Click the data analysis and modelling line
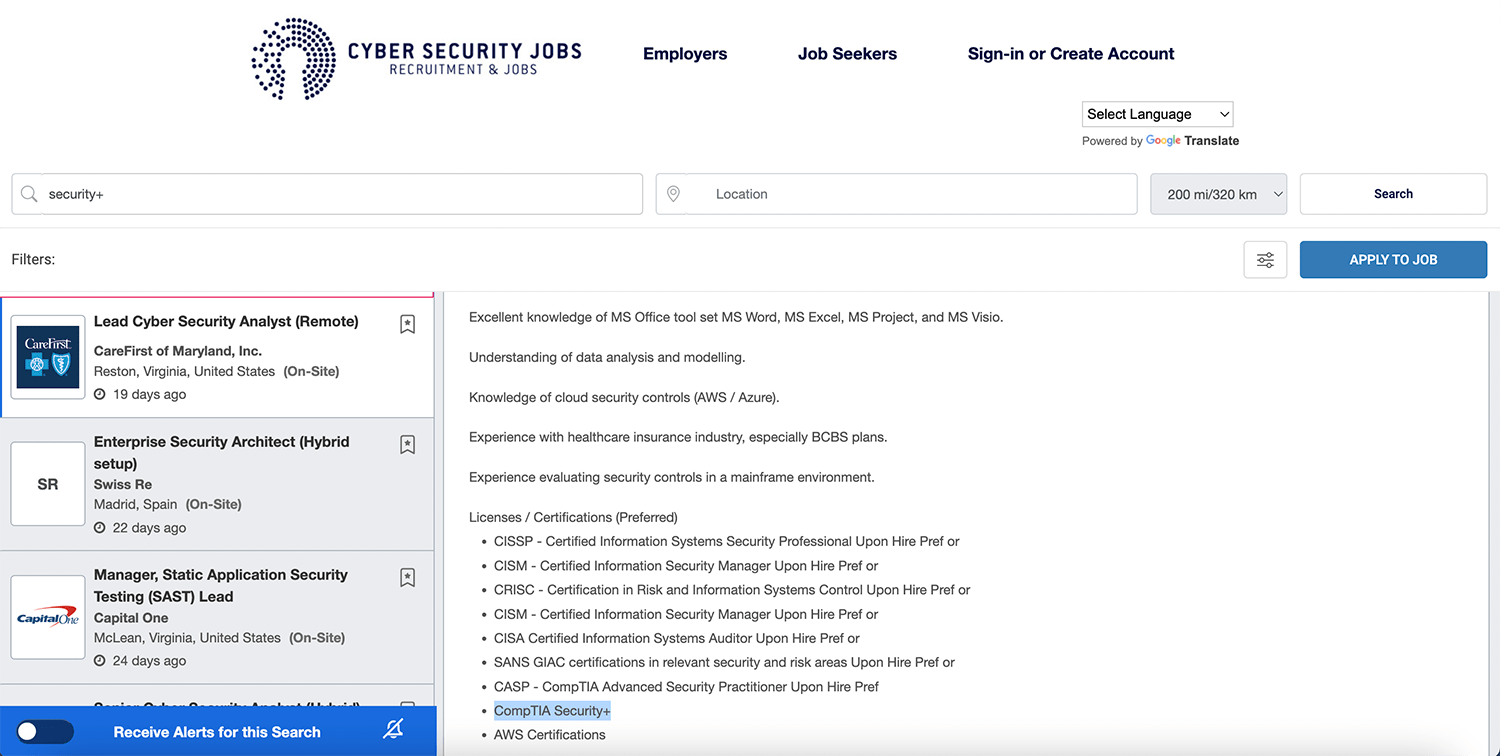The height and width of the screenshot is (756, 1500). [607, 357]
